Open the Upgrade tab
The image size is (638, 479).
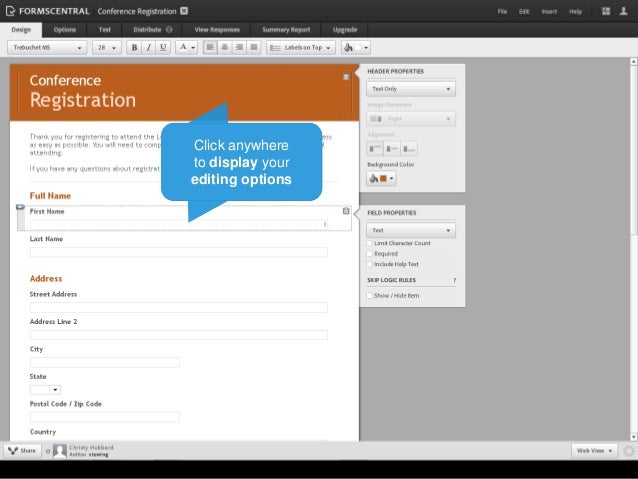345,30
